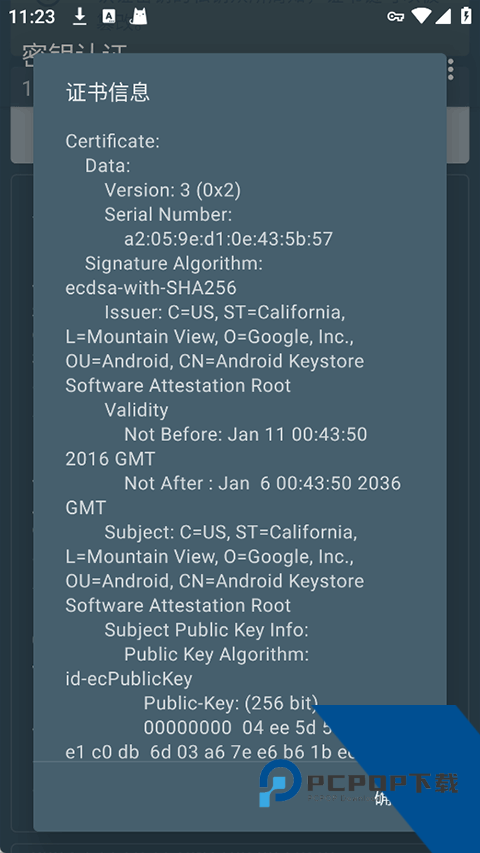Tap the id-ecPublicKey algorithm text
Viewport: 480px width, 853px height.
coord(129,679)
